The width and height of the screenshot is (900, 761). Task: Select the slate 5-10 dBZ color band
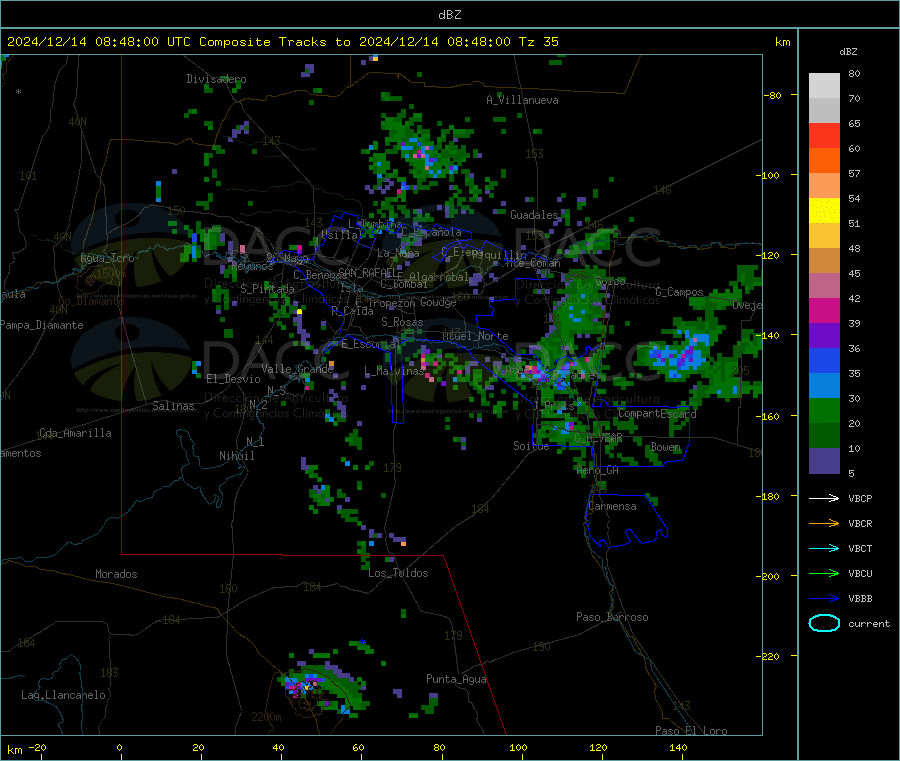point(824,461)
